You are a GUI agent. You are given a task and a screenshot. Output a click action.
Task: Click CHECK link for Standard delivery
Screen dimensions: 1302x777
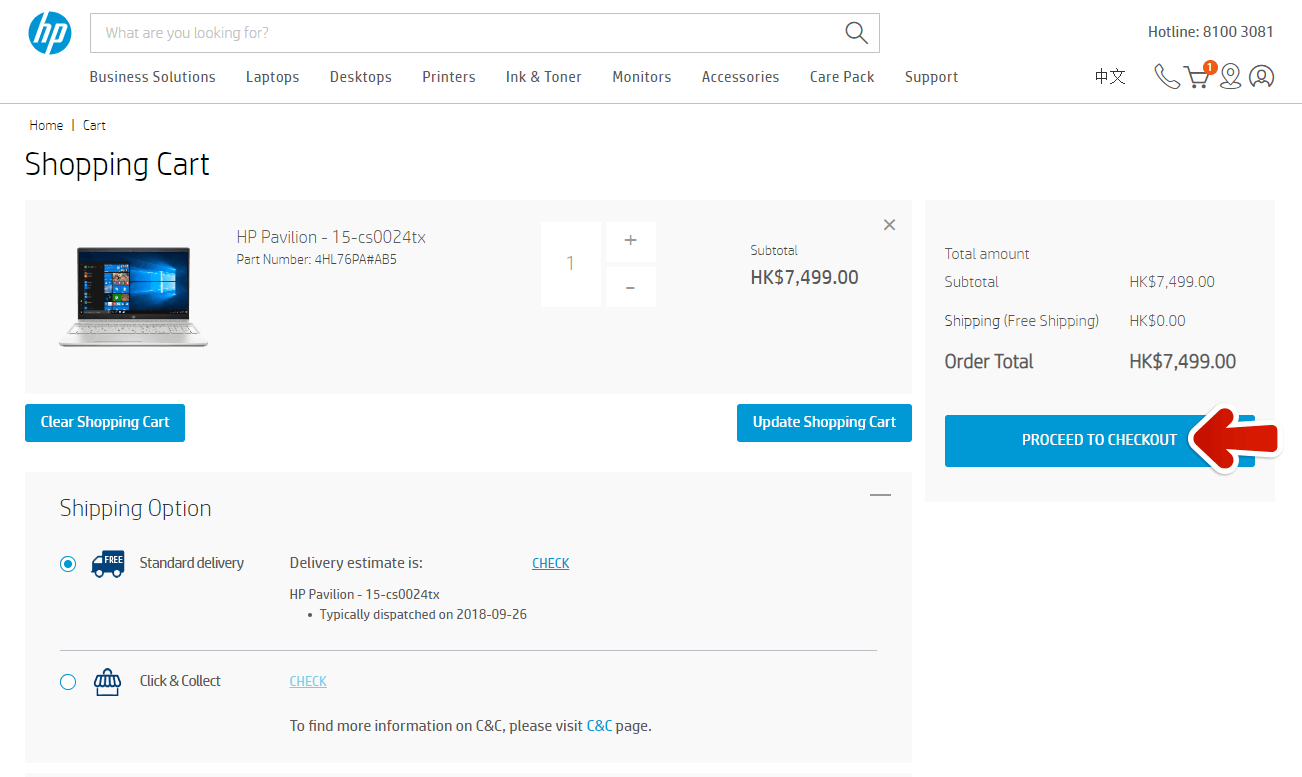(x=551, y=564)
